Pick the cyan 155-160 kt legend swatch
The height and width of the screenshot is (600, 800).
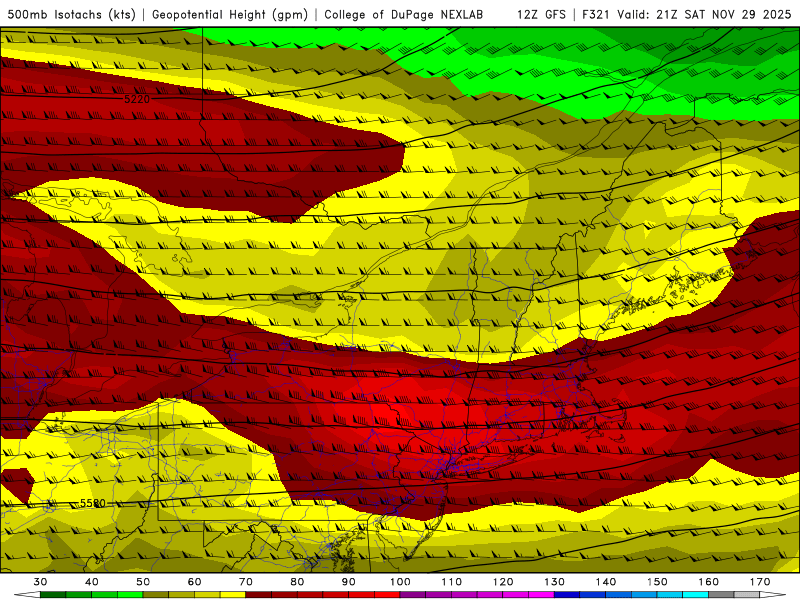coord(695,595)
